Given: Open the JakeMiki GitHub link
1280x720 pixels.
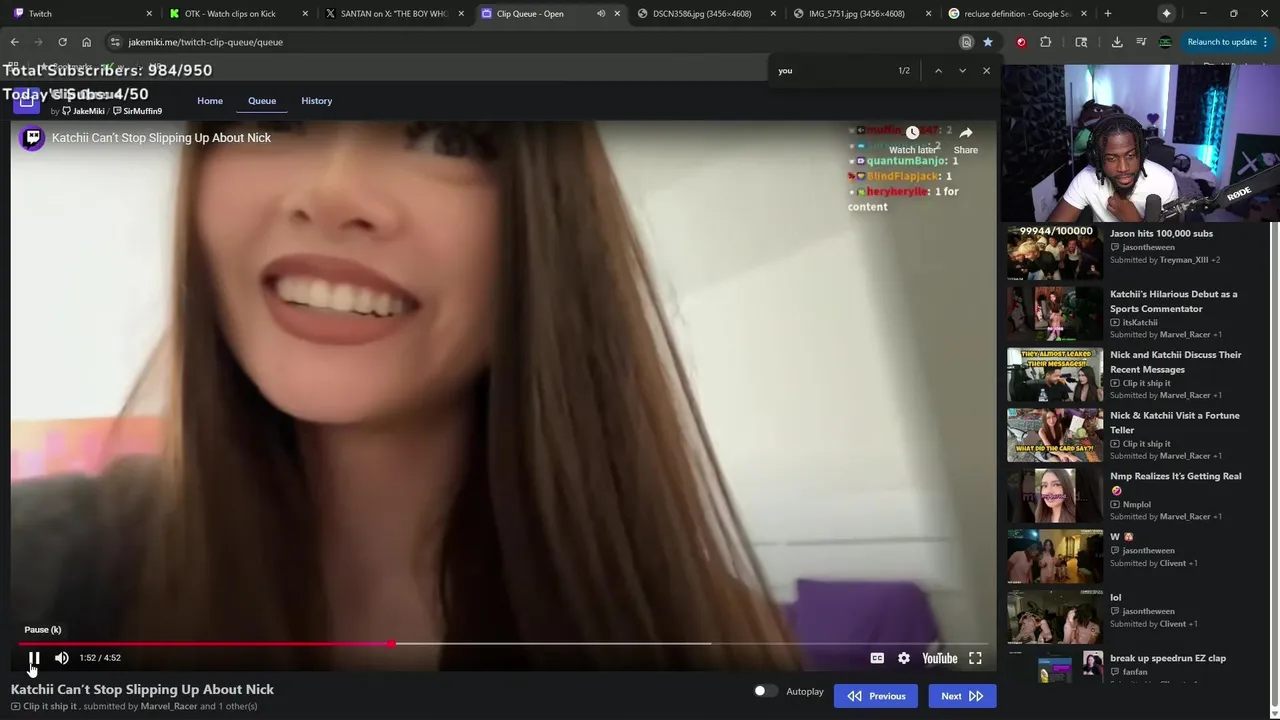Looking at the screenshot, I should click(x=83, y=111).
